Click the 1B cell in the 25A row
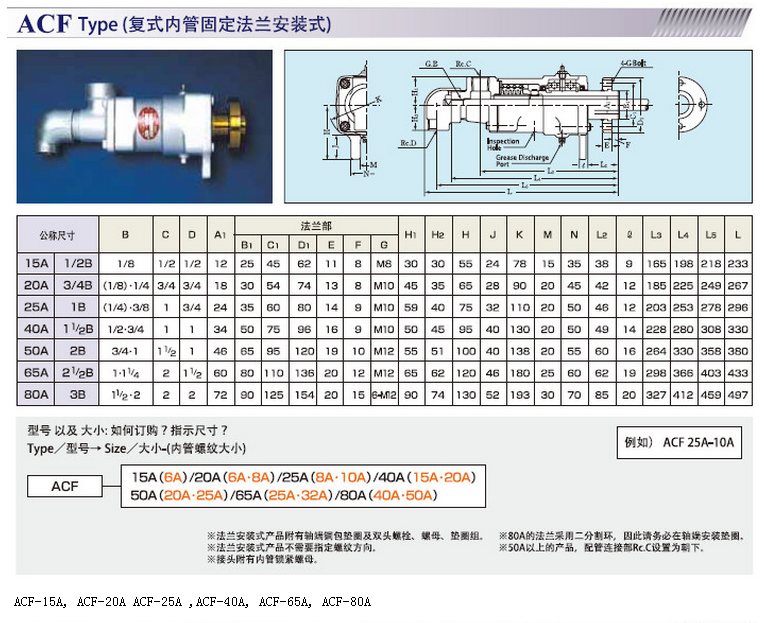 [77, 307]
